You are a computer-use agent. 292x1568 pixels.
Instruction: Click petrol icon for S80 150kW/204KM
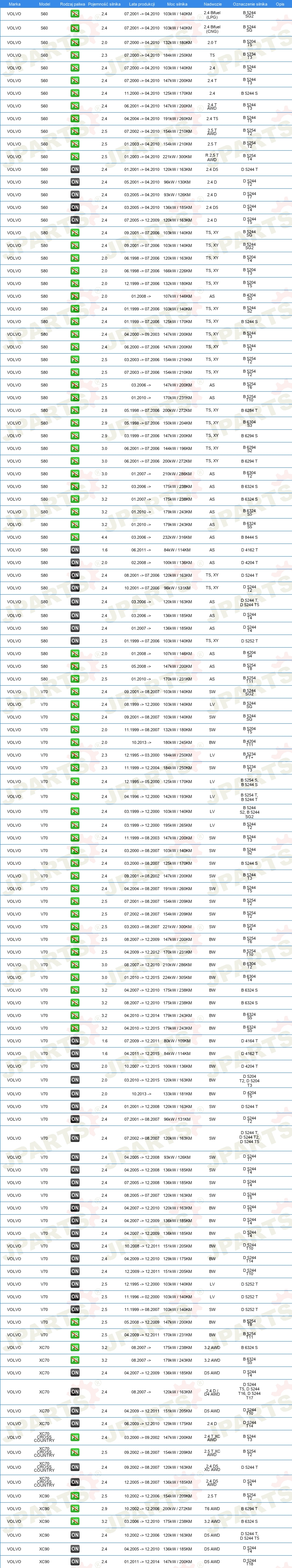tap(74, 423)
